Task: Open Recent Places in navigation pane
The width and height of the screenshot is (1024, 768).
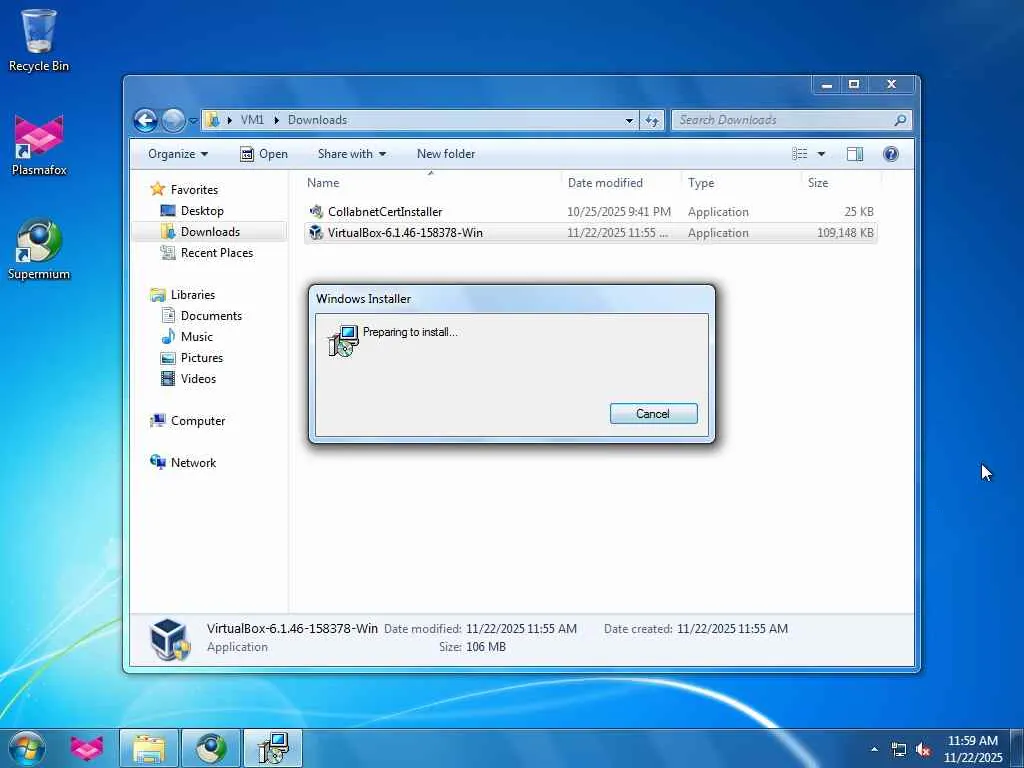Action: 216,253
